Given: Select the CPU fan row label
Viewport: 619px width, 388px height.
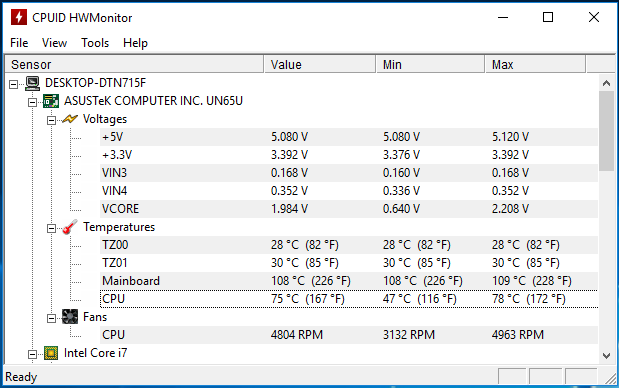Looking at the screenshot, I should (114, 335).
